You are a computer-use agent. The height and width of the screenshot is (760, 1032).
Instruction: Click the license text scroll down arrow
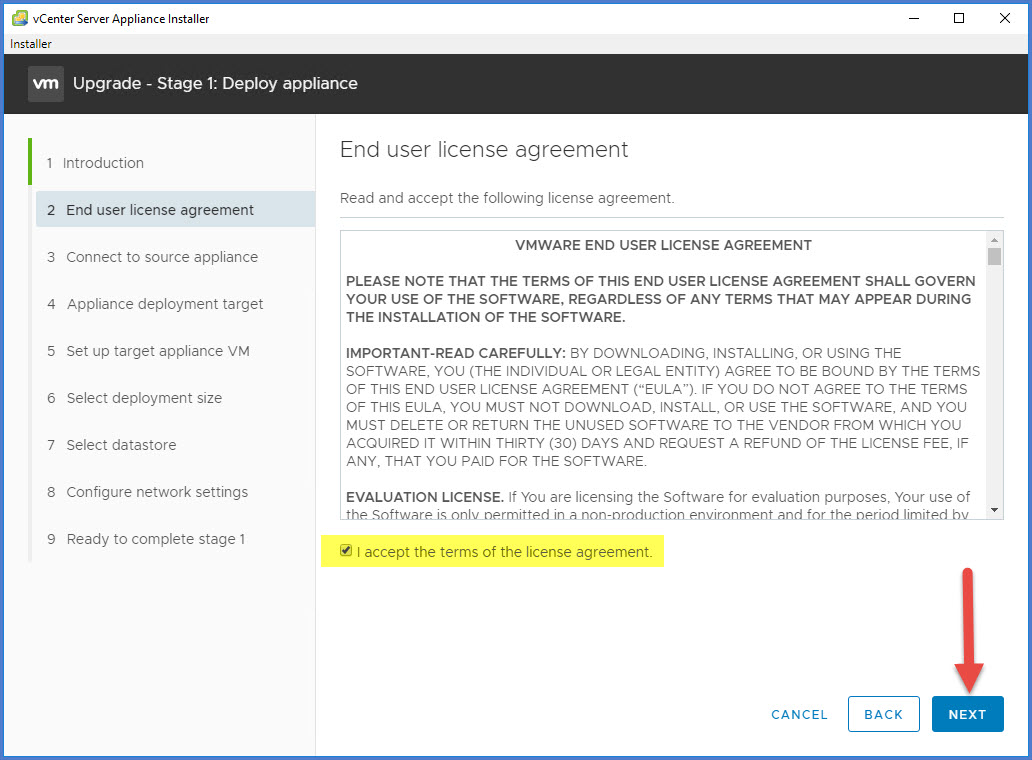pos(994,510)
